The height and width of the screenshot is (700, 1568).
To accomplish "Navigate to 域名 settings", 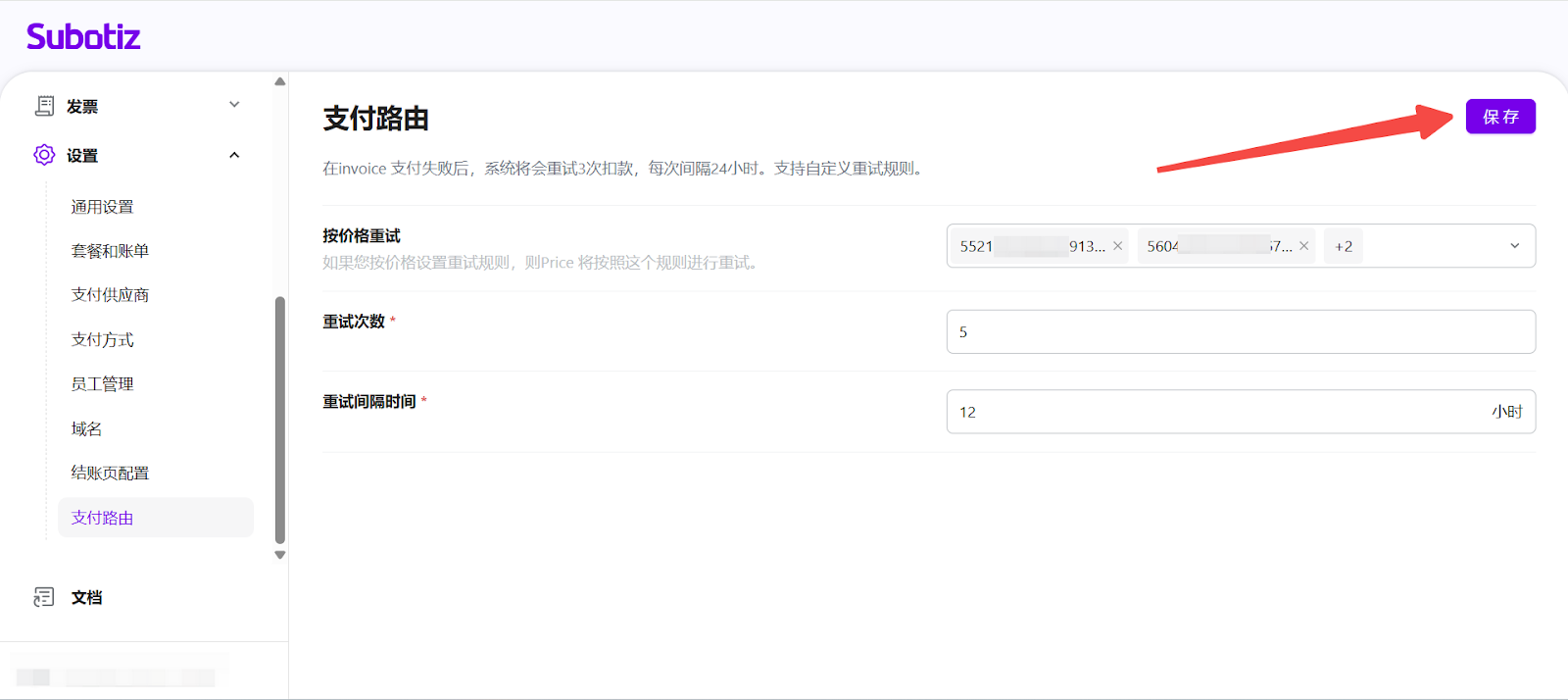I will [86, 428].
